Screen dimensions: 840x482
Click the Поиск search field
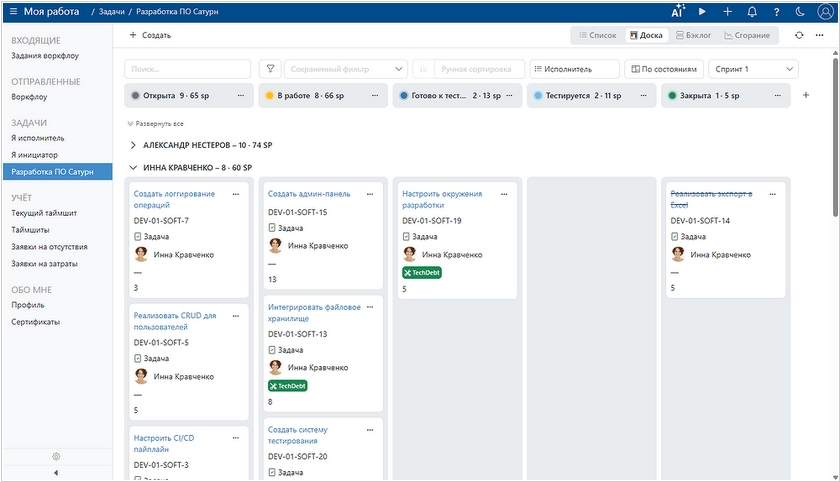tap(187, 69)
